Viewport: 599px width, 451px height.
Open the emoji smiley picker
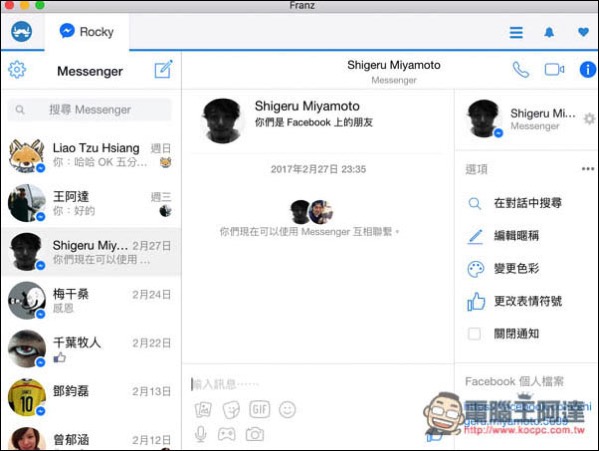[287, 410]
